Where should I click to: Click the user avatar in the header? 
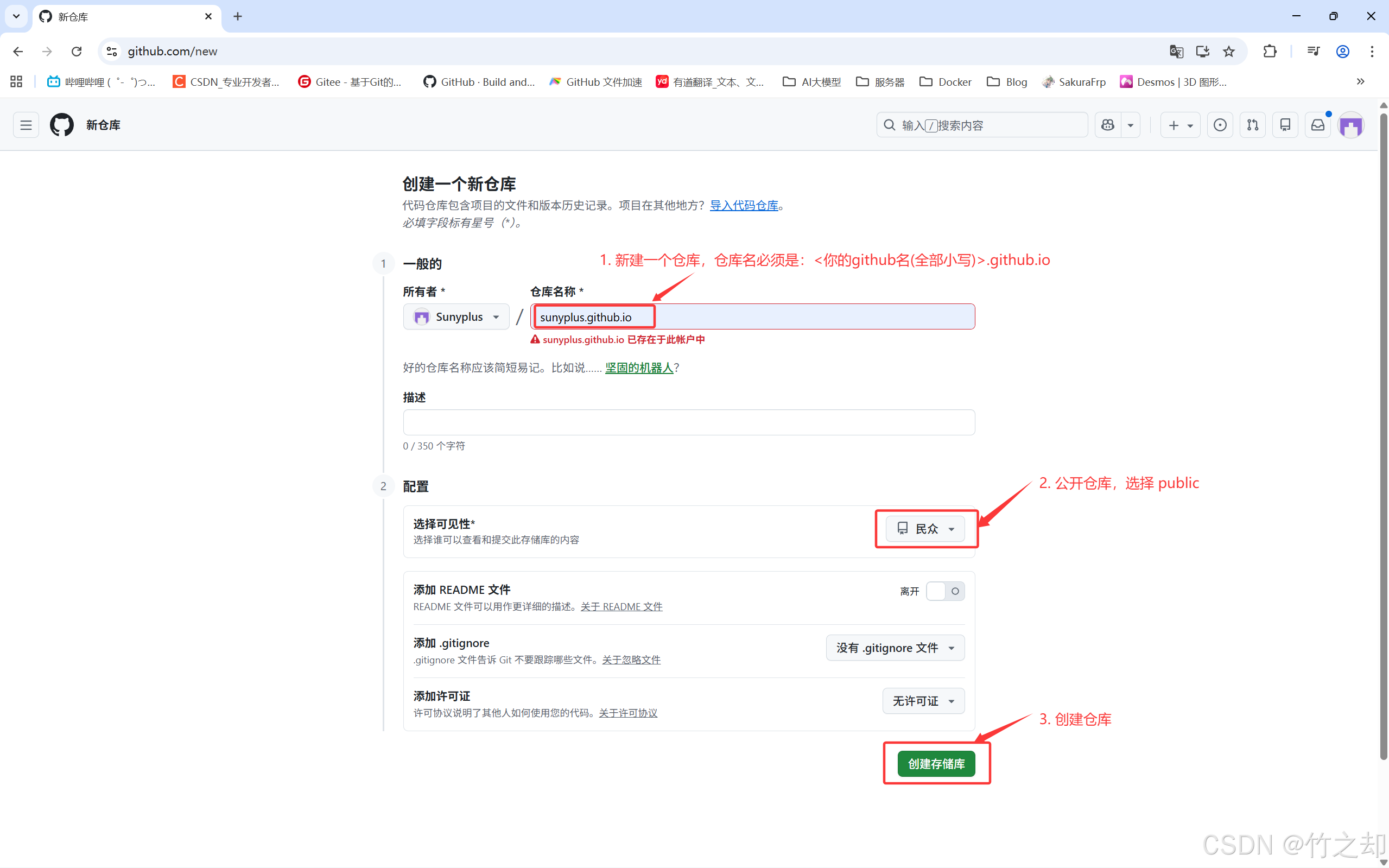[1350, 126]
